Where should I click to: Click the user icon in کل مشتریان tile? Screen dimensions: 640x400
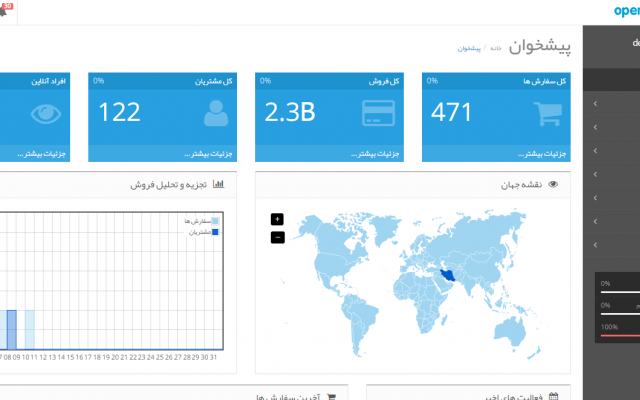coord(216,113)
